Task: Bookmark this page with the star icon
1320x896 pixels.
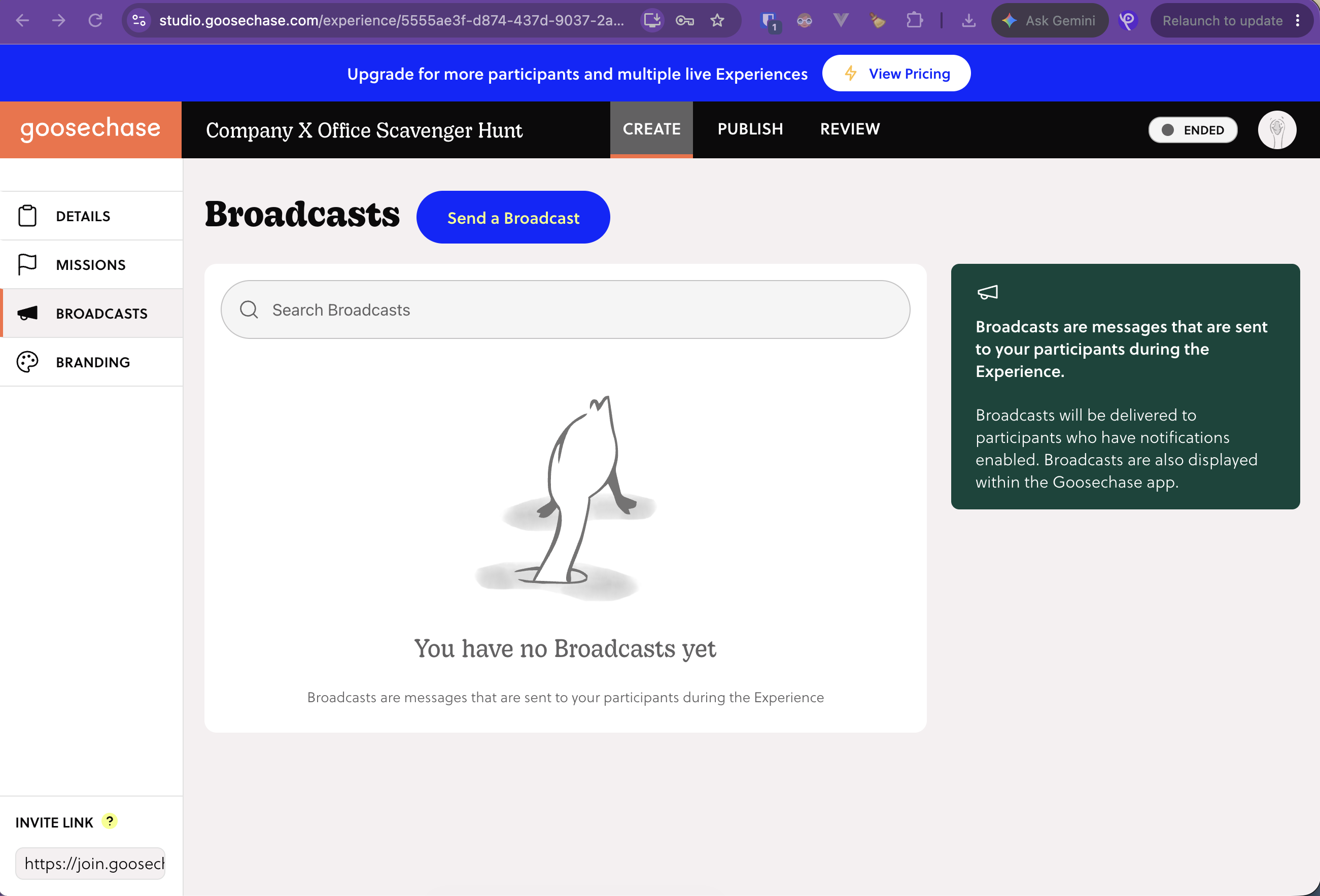Action: (717, 20)
